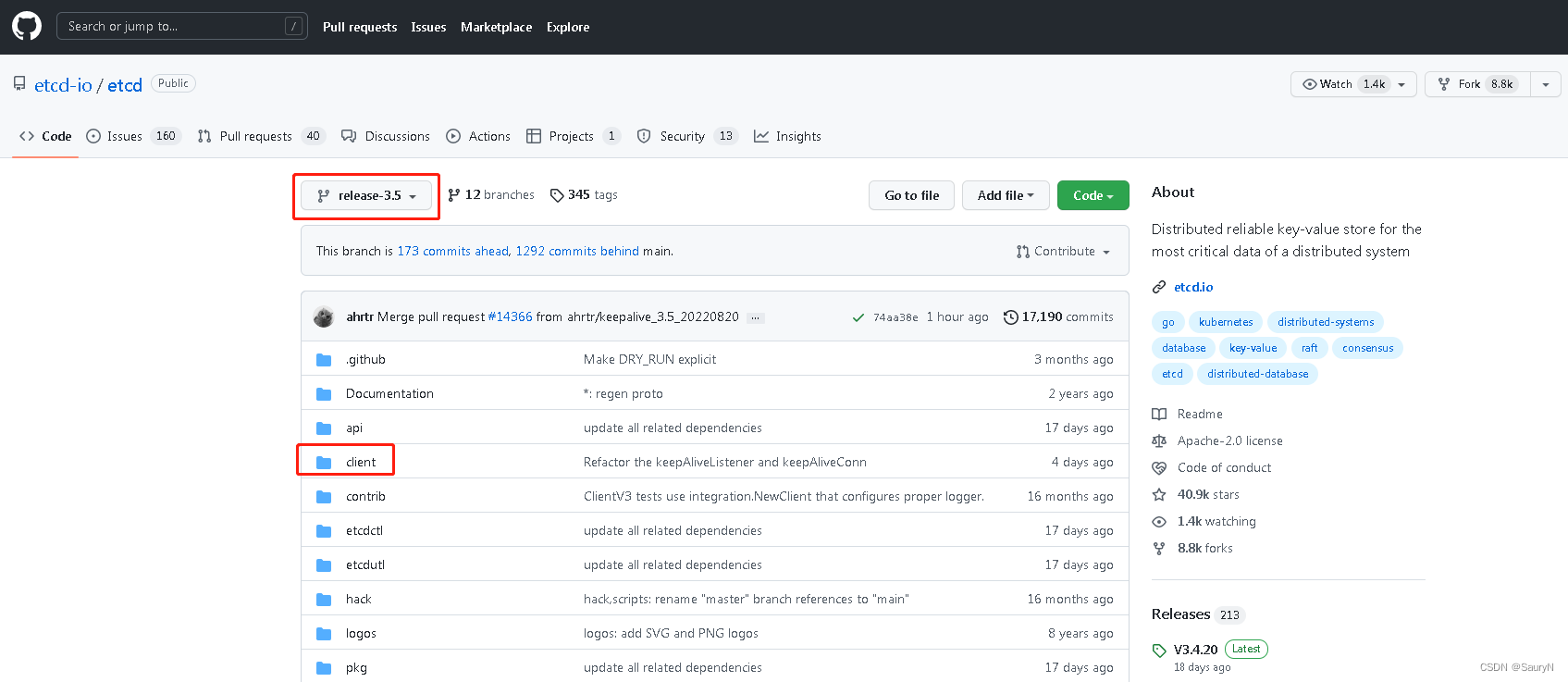
Task: Click the ahrtr avatar in the commit row
Action: [324, 317]
